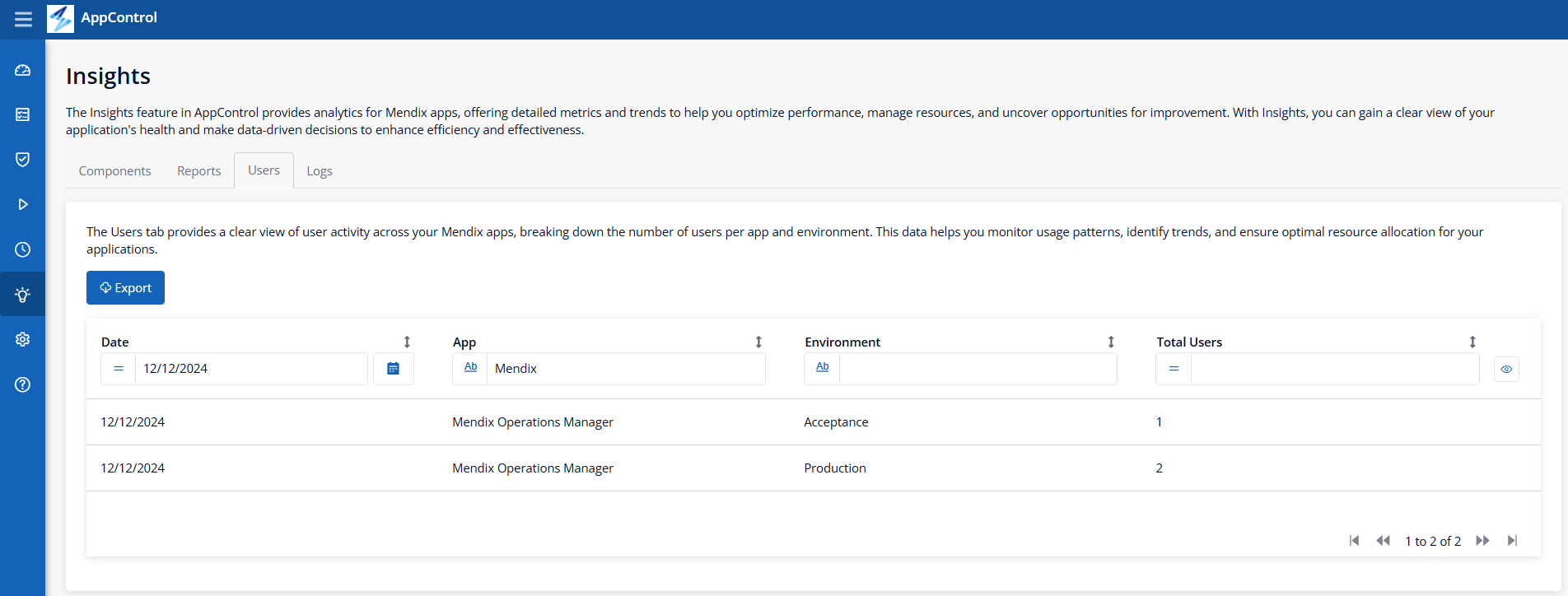
Task: Click the AppControl title text
Action: click(x=119, y=17)
